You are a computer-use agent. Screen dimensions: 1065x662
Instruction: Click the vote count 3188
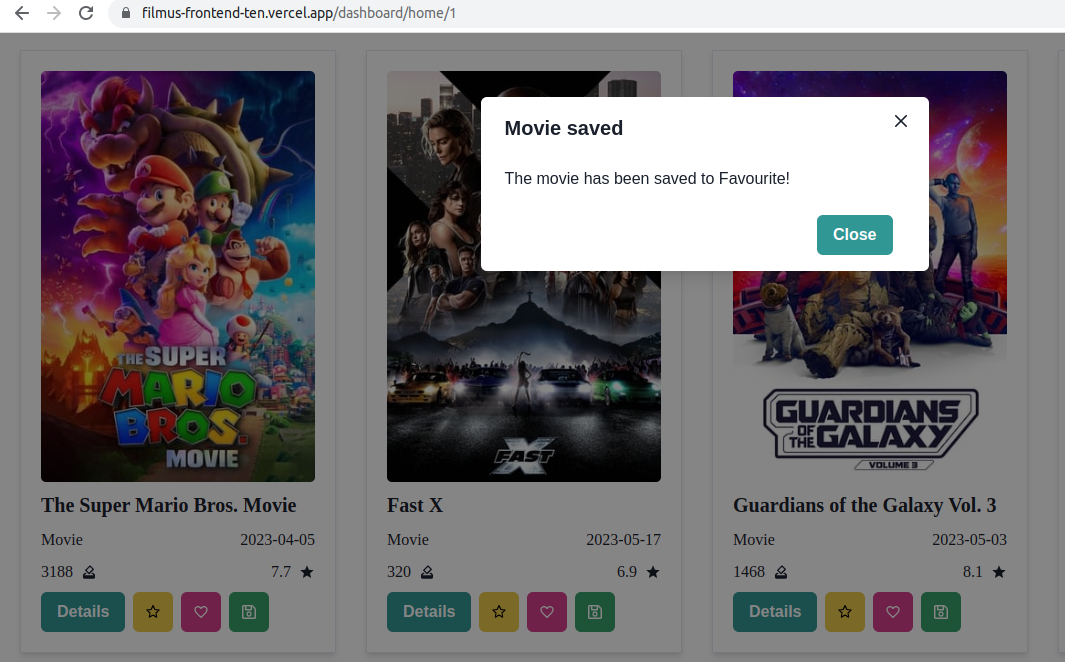tap(57, 572)
